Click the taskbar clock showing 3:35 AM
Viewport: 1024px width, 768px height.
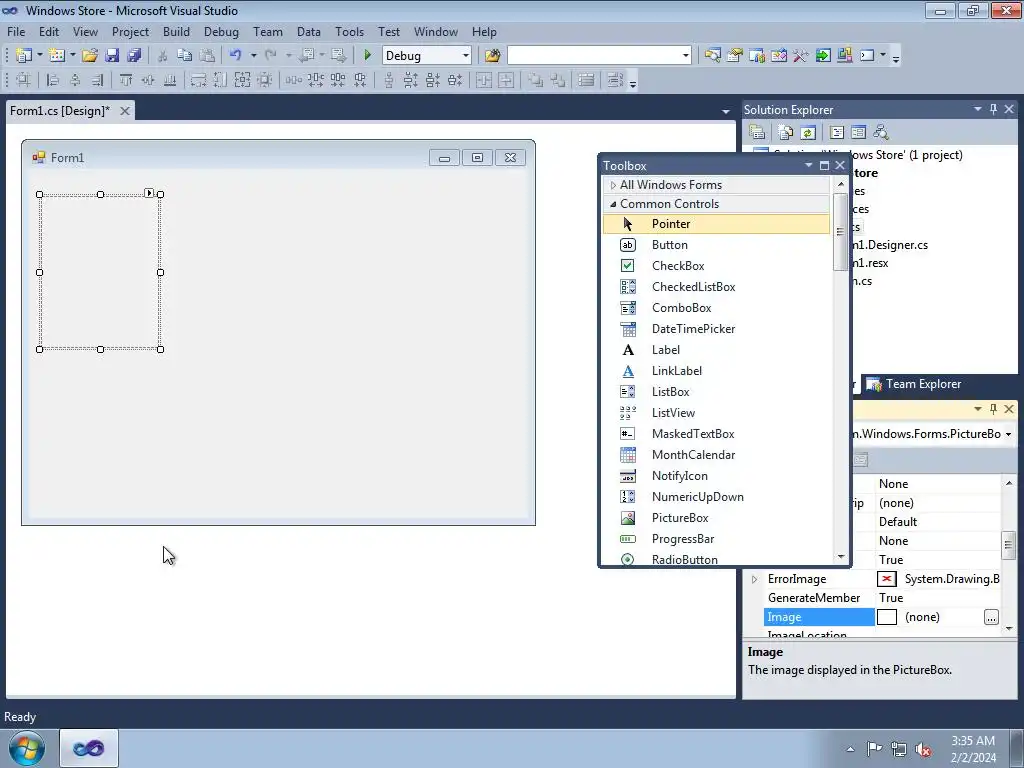click(973, 749)
